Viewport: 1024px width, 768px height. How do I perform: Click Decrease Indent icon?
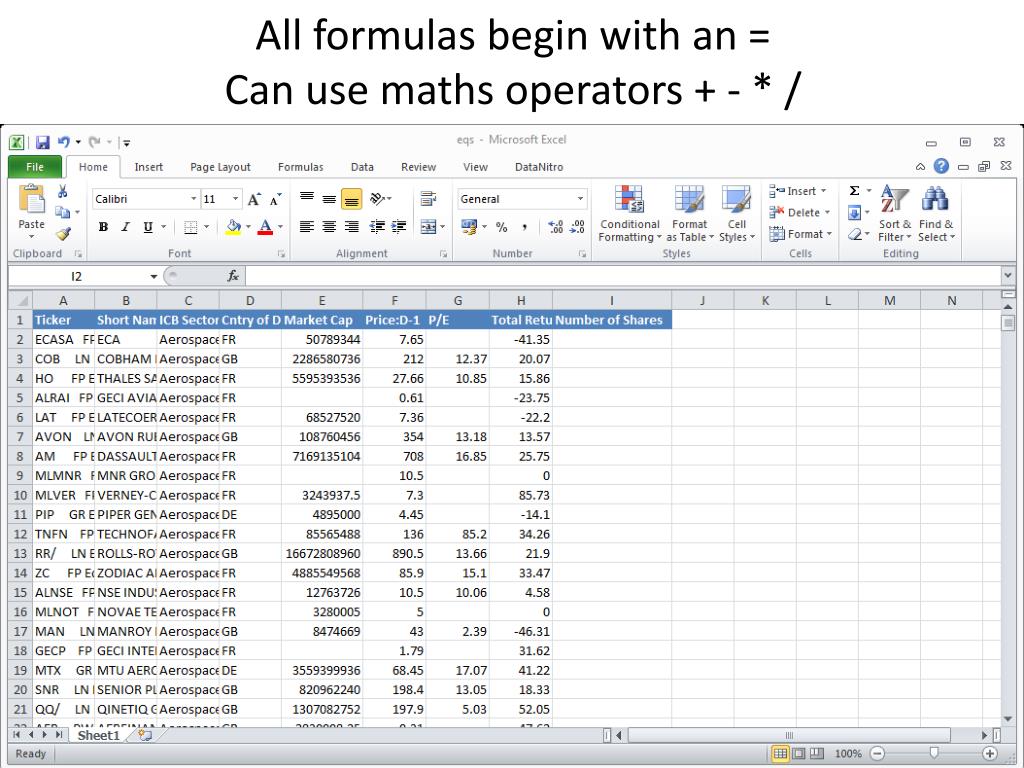(x=377, y=227)
